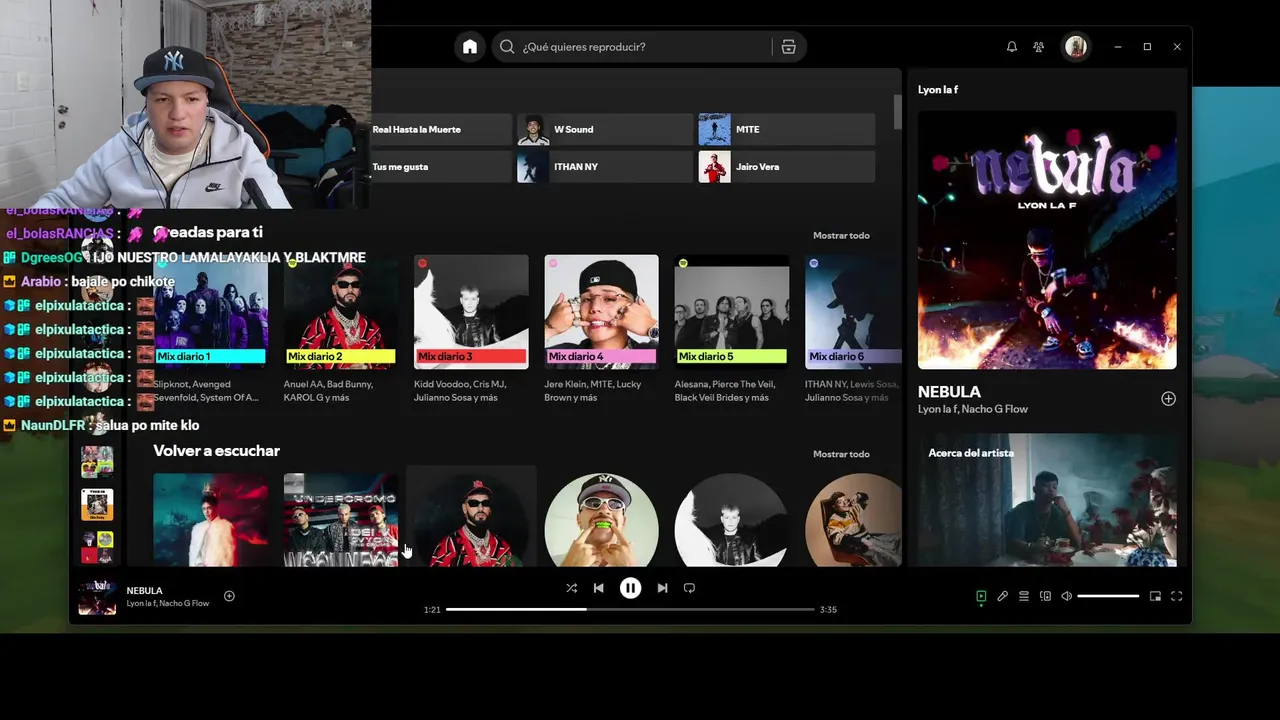Open the NEBULA album artwork in side panel
The image size is (1280, 720).
point(1047,240)
